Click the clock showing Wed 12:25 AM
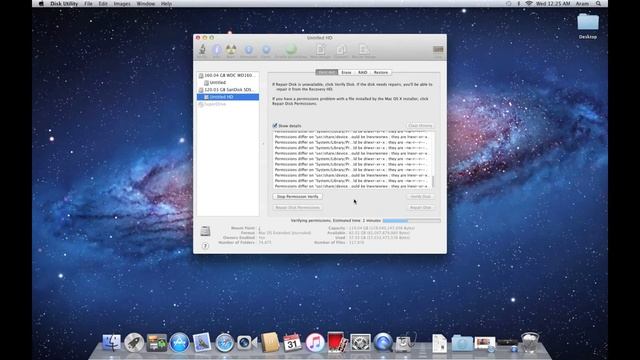 [553, 4]
